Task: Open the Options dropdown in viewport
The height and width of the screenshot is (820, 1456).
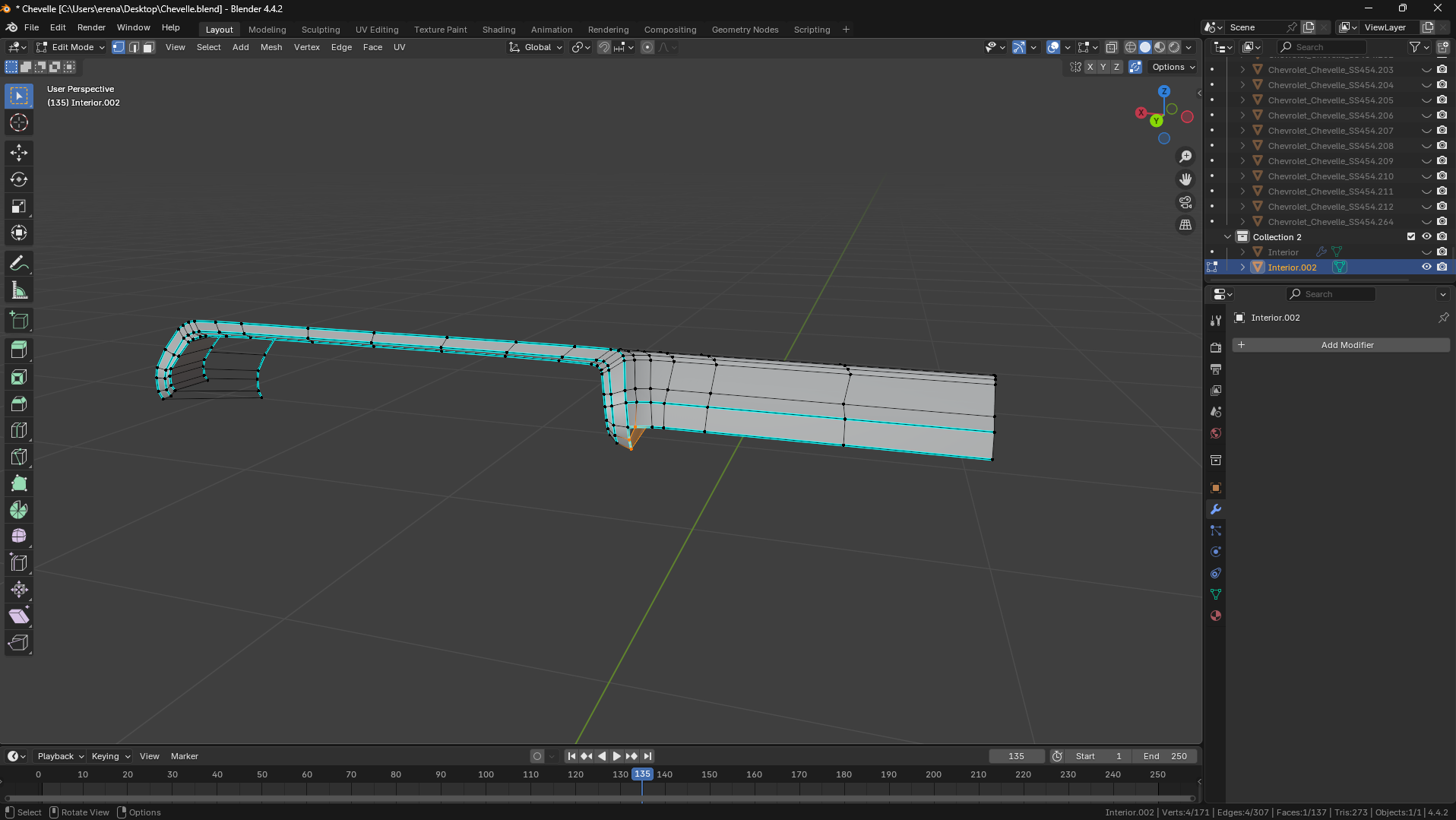Action: click(1173, 67)
